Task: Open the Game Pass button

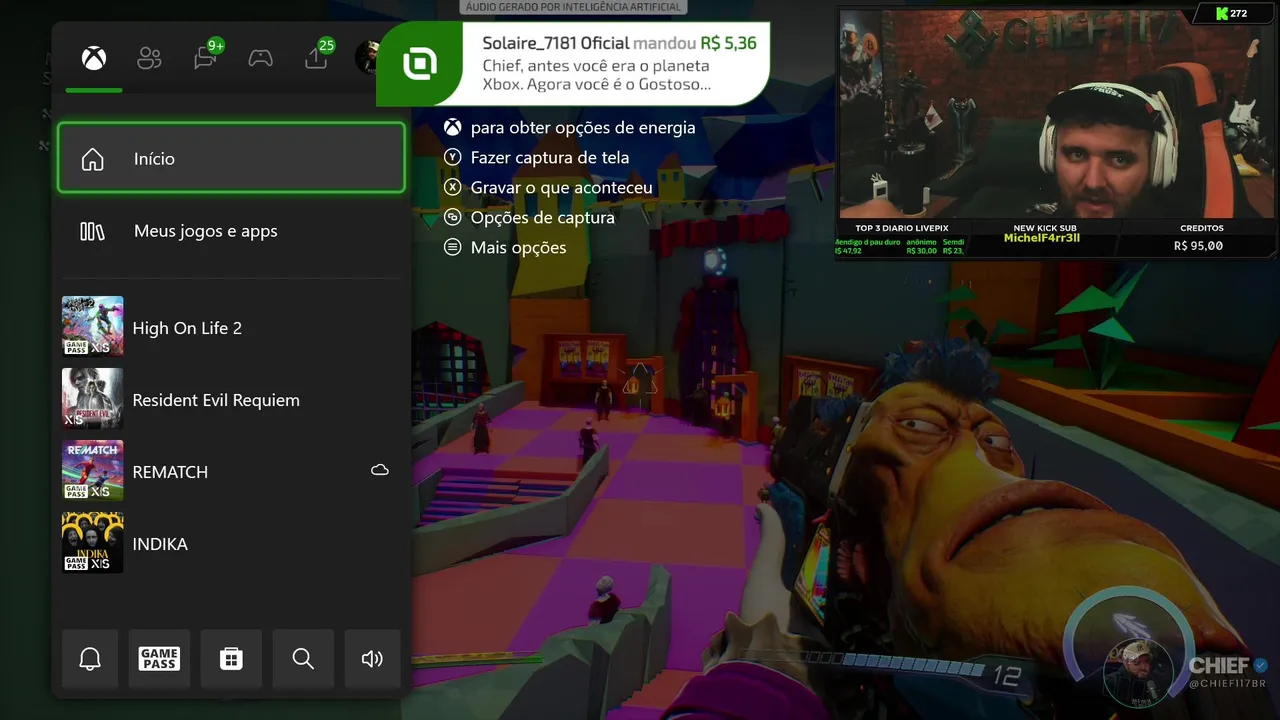Action: pyautogui.click(x=159, y=658)
